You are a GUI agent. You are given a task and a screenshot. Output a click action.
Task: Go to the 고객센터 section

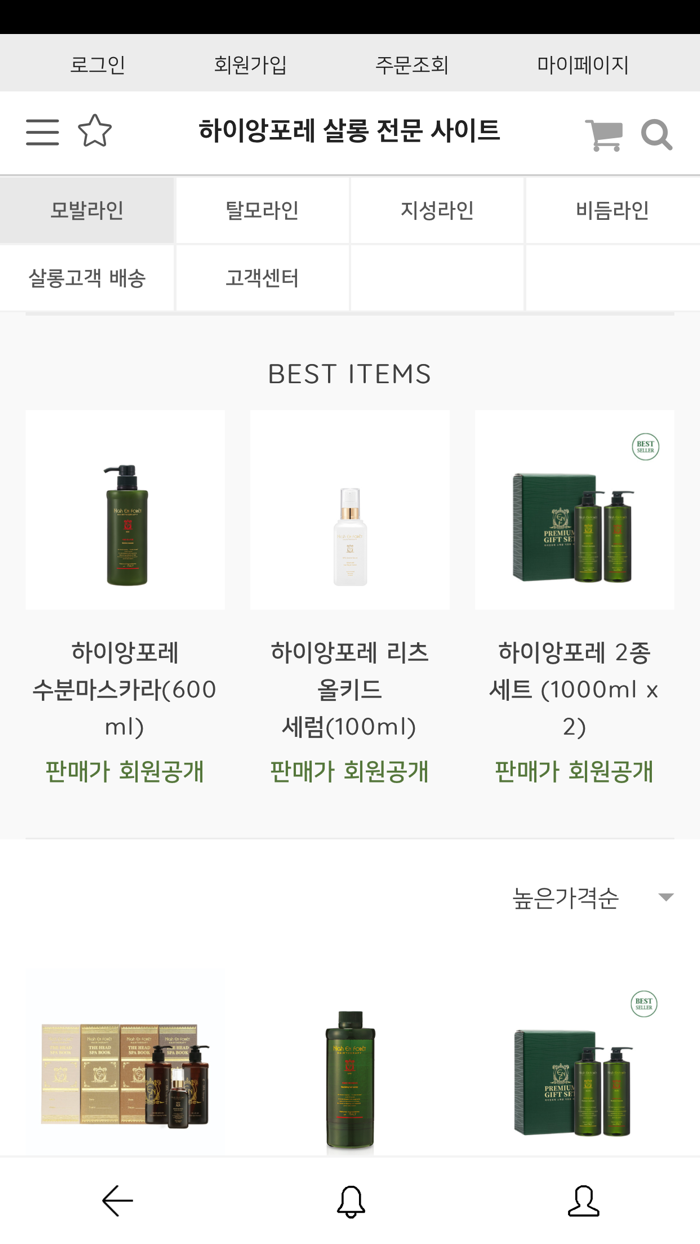262,278
